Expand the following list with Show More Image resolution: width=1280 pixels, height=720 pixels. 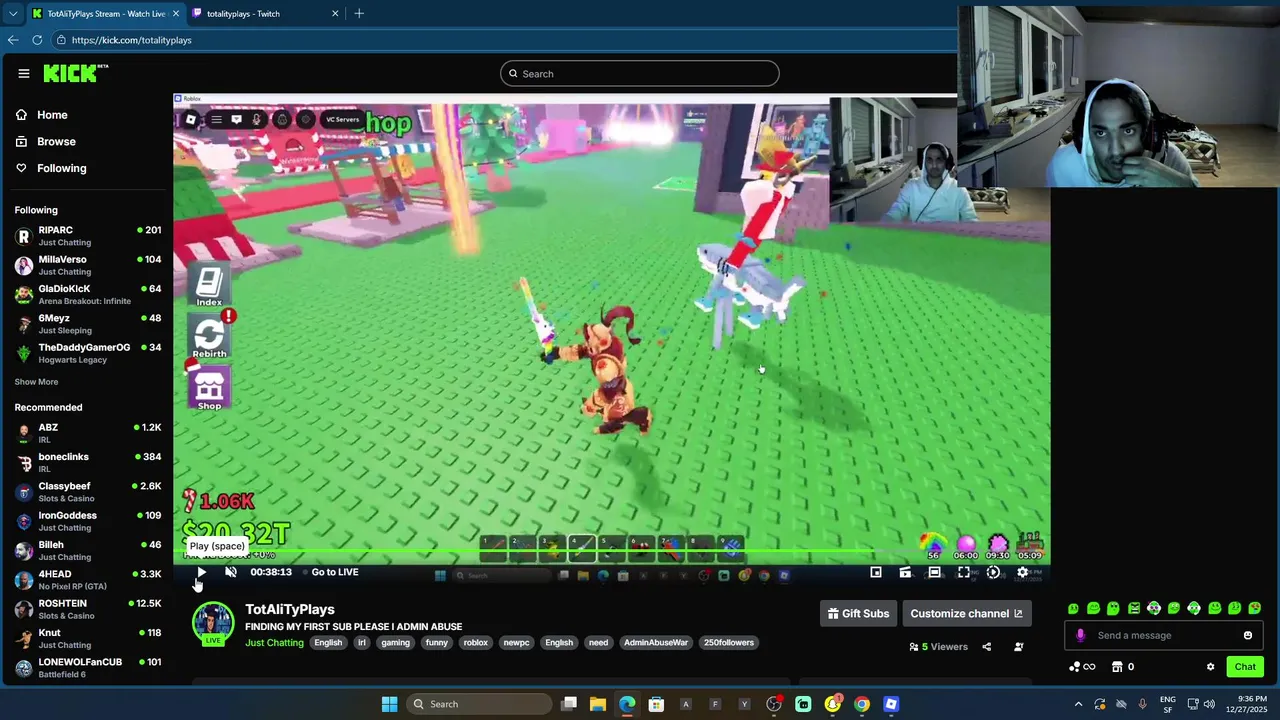point(36,382)
